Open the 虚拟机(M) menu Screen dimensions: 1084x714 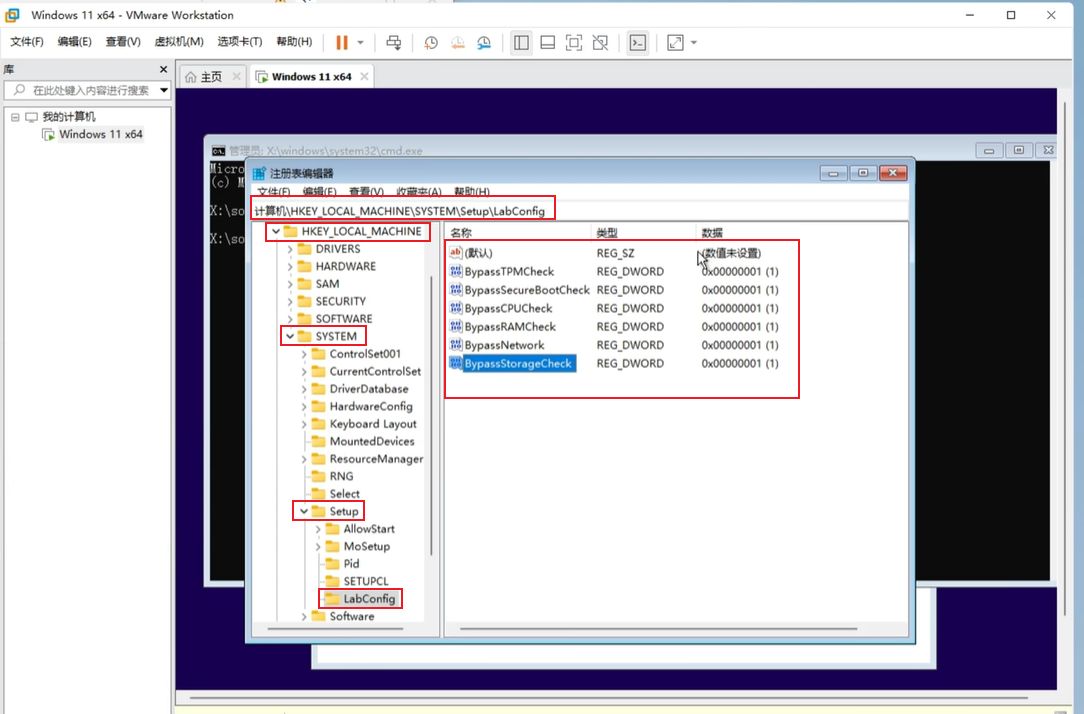coord(179,42)
